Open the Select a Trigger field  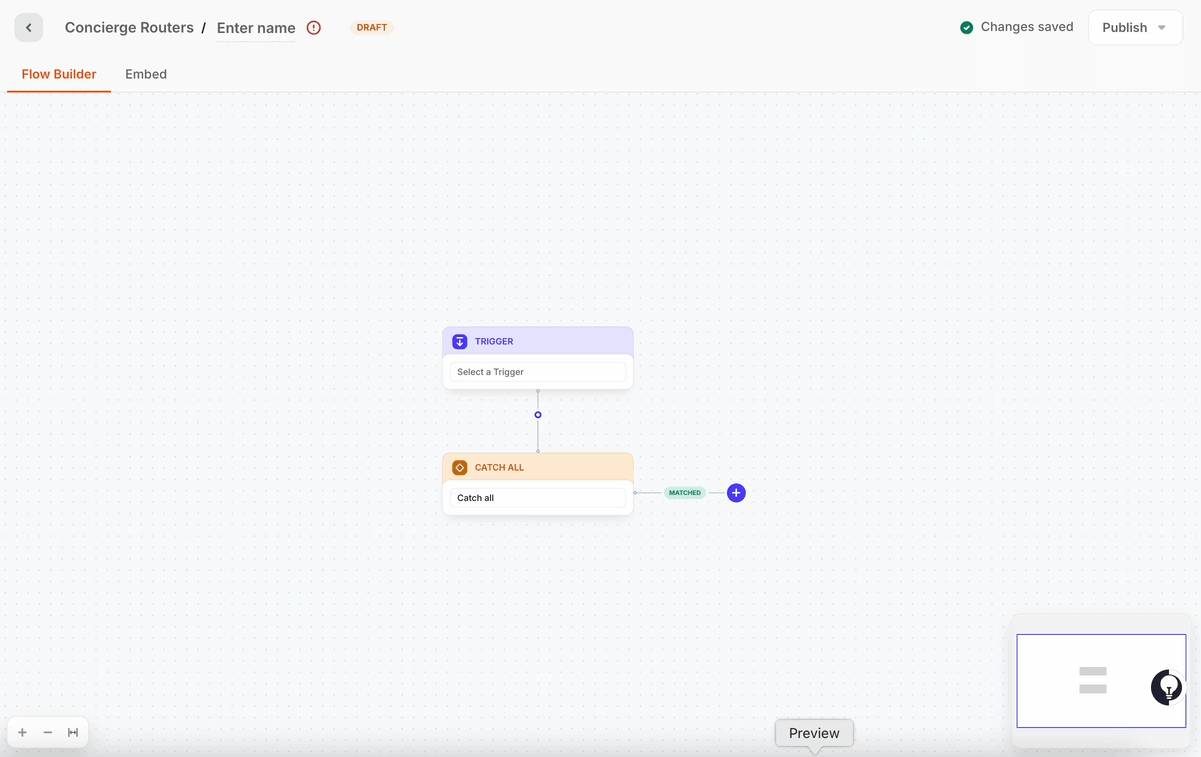tap(538, 372)
